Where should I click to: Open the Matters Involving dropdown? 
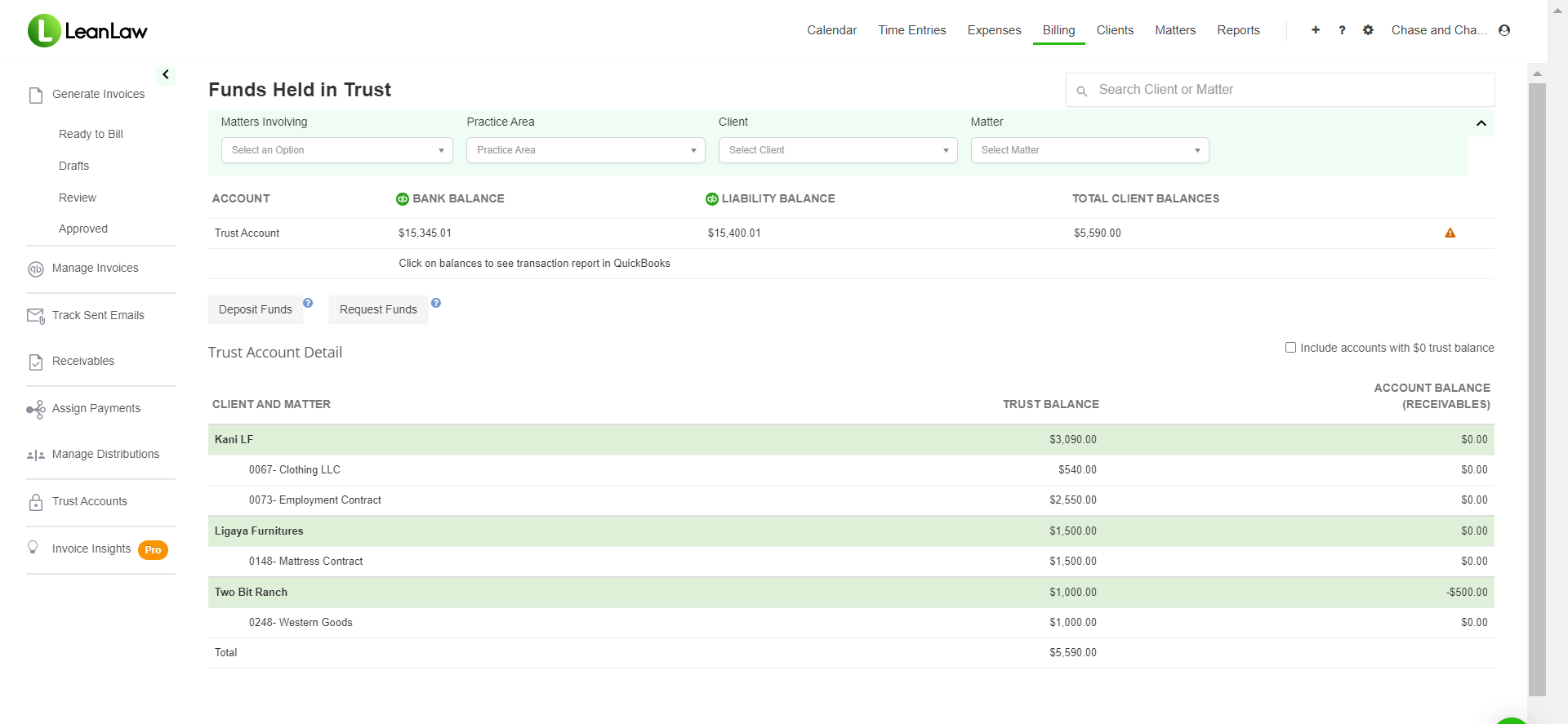pos(336,150)
